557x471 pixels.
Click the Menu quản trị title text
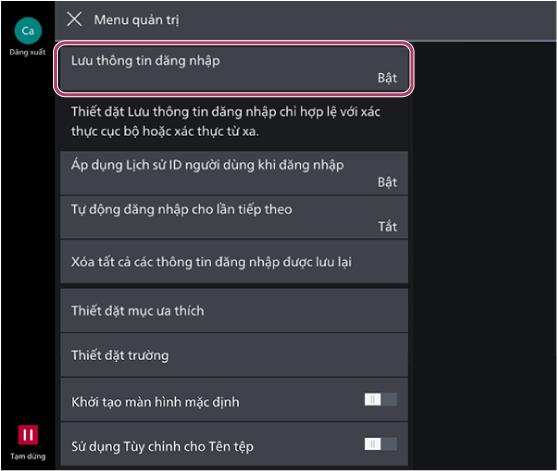(x=136, y=20)
